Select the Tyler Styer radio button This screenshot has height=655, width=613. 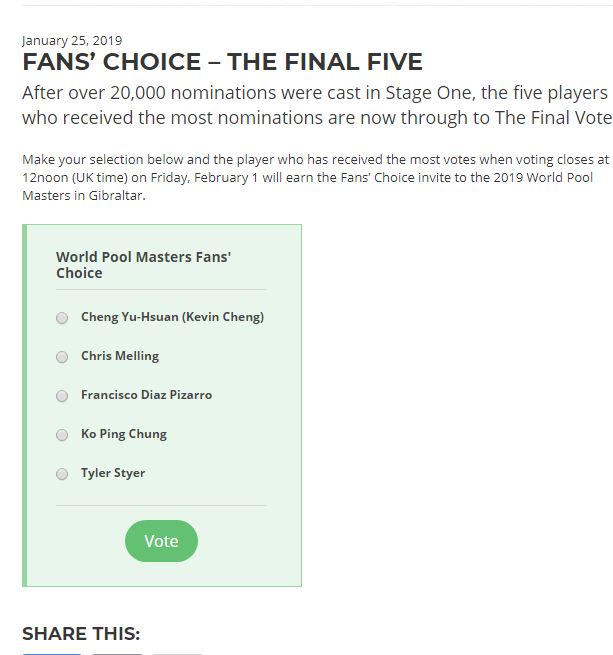pos(62,474)
